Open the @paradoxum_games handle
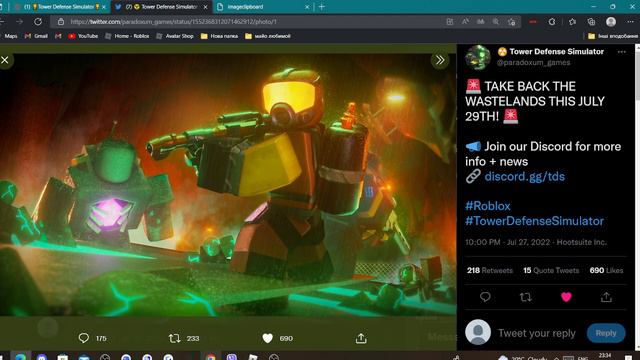This screenshot has height=360, width=640. click(533, 62)
